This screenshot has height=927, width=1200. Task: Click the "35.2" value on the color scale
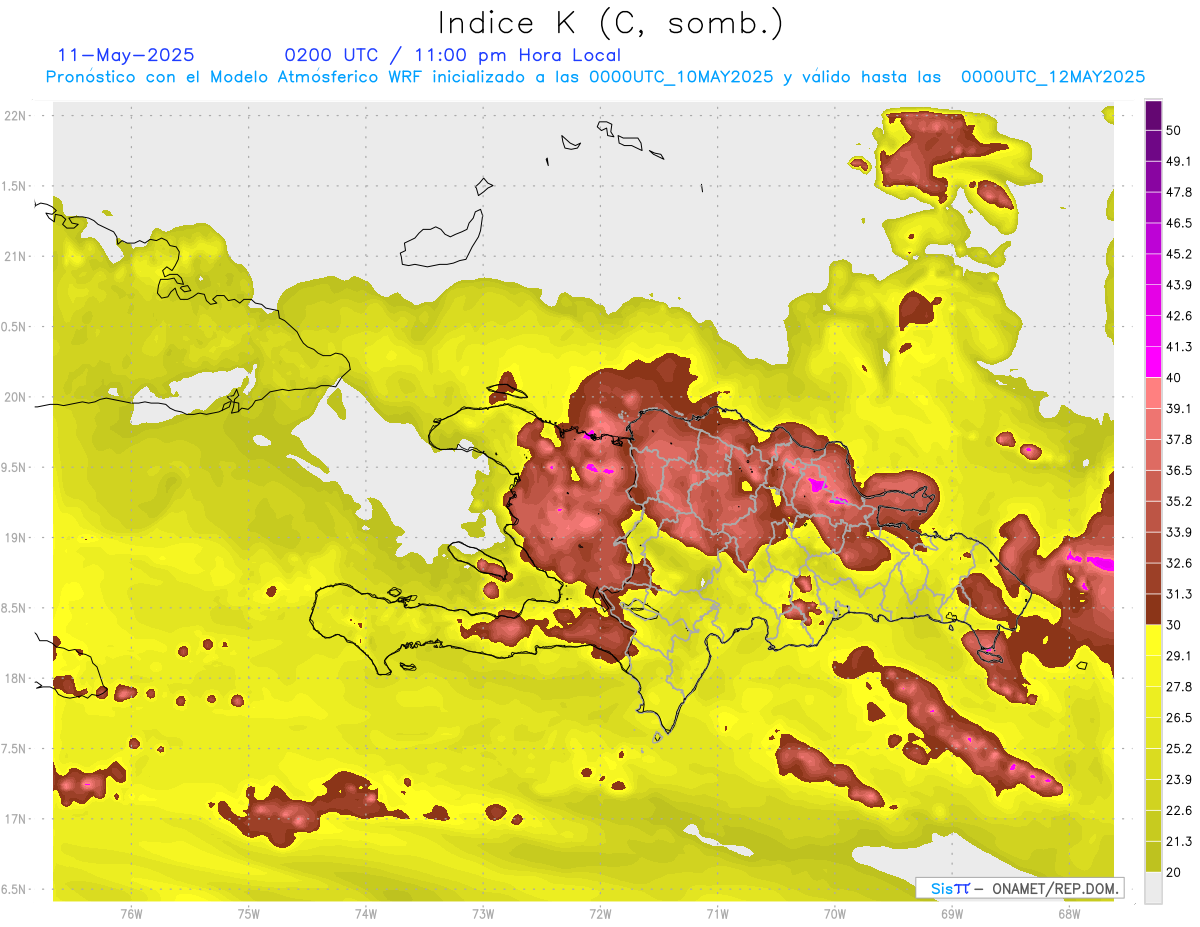(1179, 501)
